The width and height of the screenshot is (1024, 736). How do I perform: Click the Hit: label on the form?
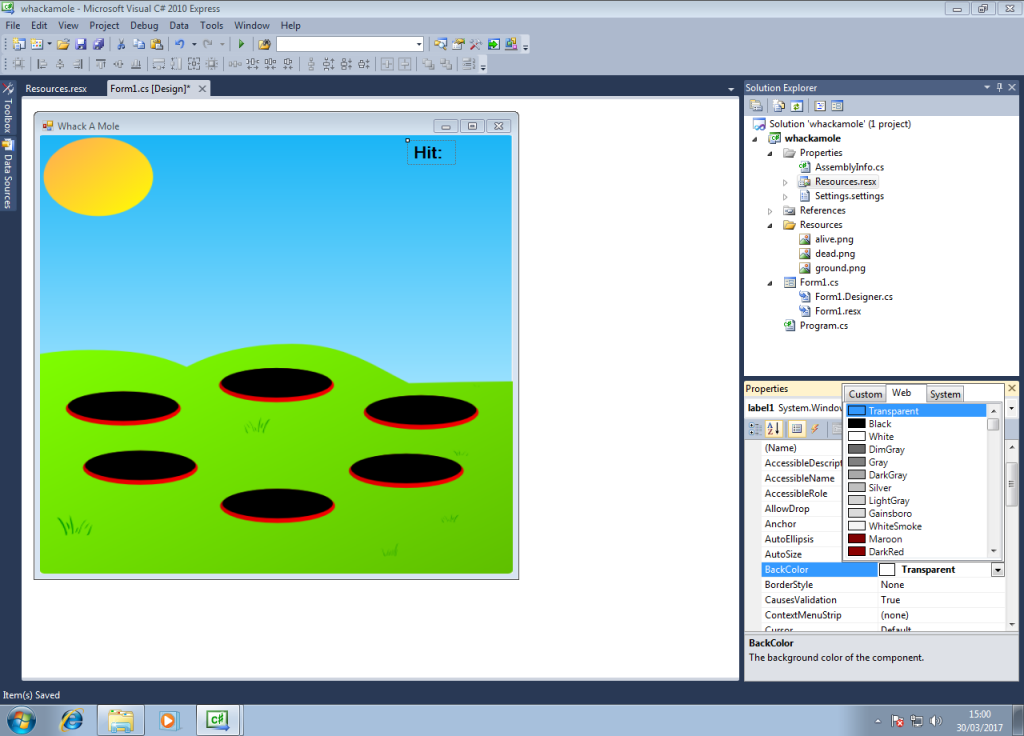tap(431, 153)
